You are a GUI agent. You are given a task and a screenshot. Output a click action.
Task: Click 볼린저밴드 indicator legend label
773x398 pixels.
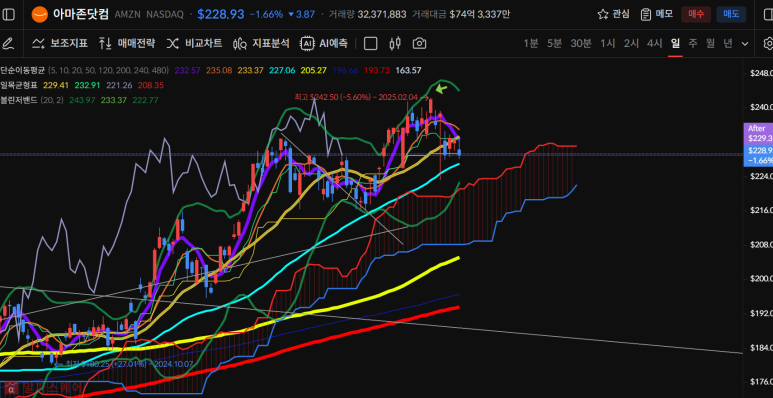19,100
